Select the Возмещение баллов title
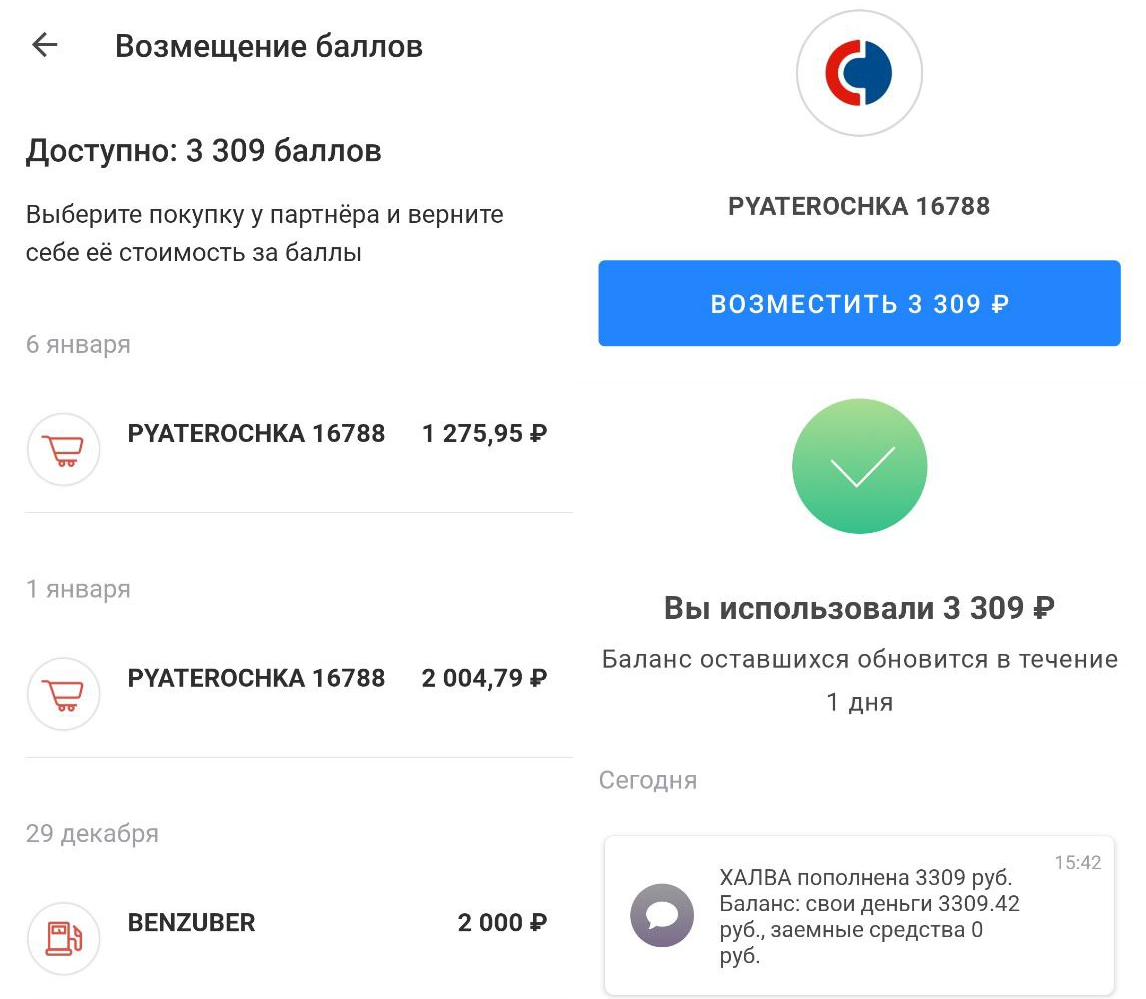 (x=269, y=45)
